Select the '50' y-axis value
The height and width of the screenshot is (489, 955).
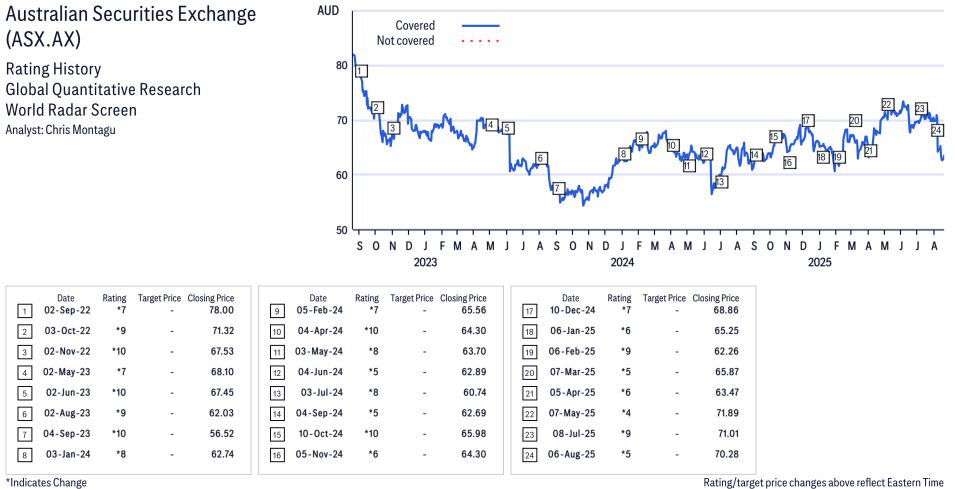(x=341, y=230)
